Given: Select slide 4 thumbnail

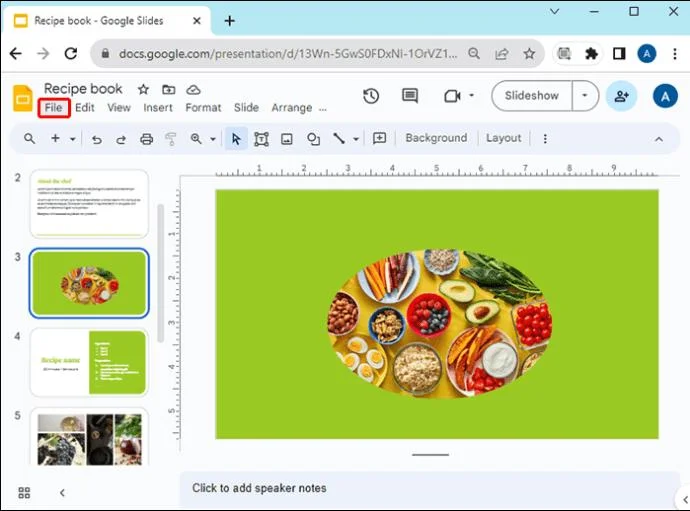Looking at the screenshot, I should coord(89,362).
